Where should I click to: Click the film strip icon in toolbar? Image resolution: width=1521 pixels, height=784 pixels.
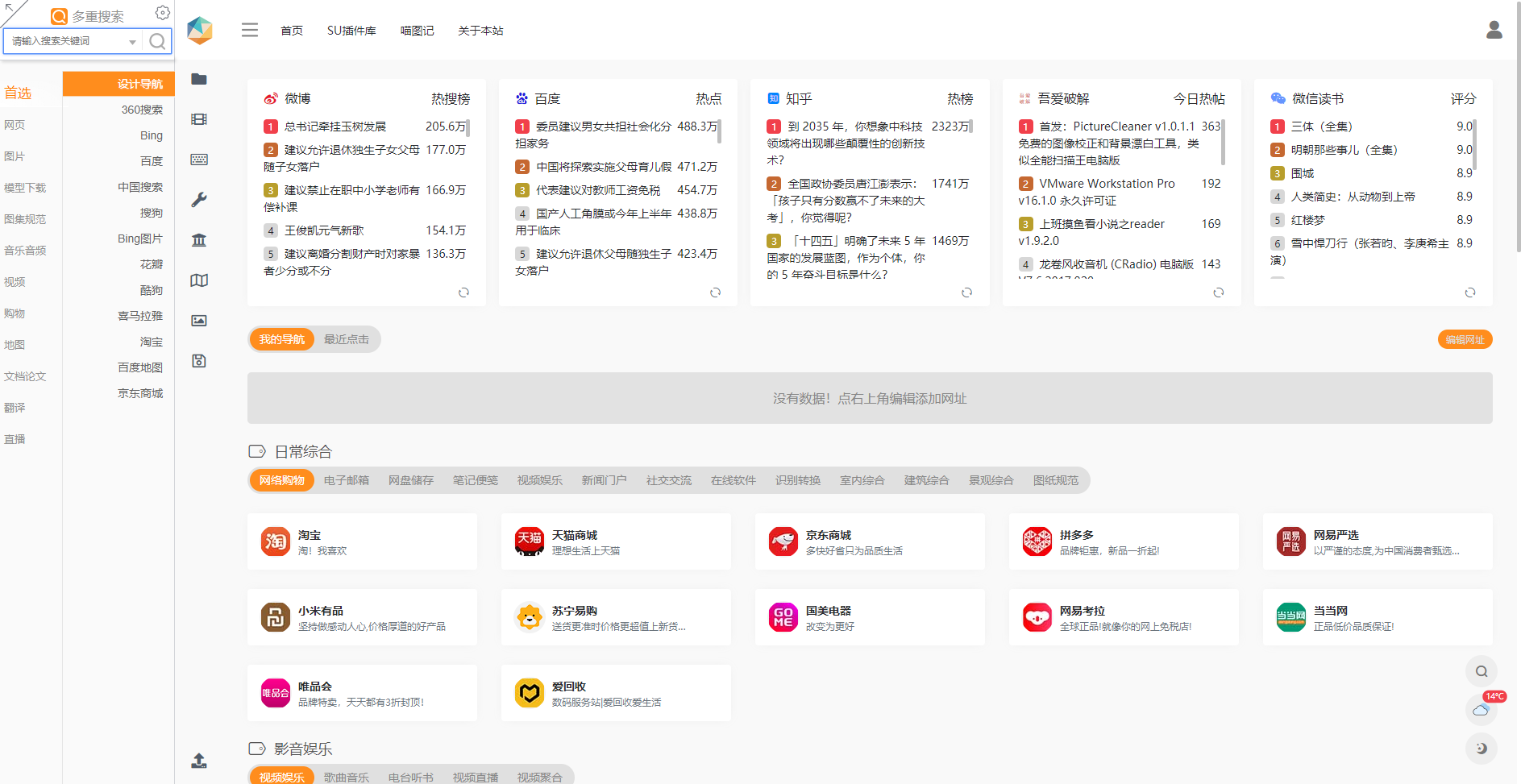[x=199, y=119]
